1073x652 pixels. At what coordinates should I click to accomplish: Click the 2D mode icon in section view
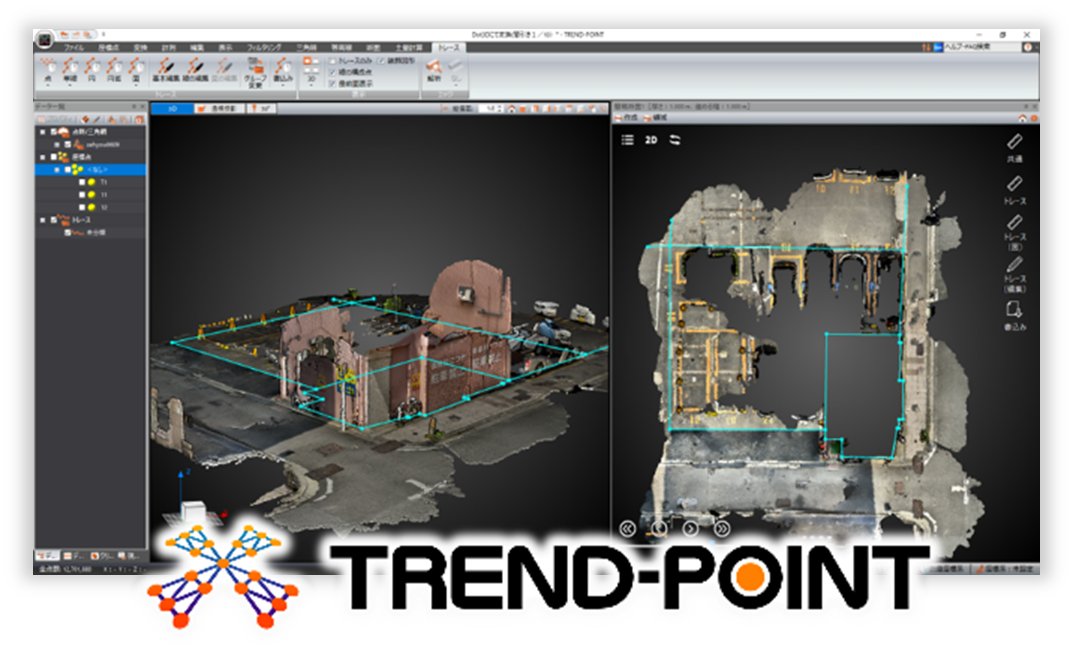pyautogui.click(x=651, y=140)
